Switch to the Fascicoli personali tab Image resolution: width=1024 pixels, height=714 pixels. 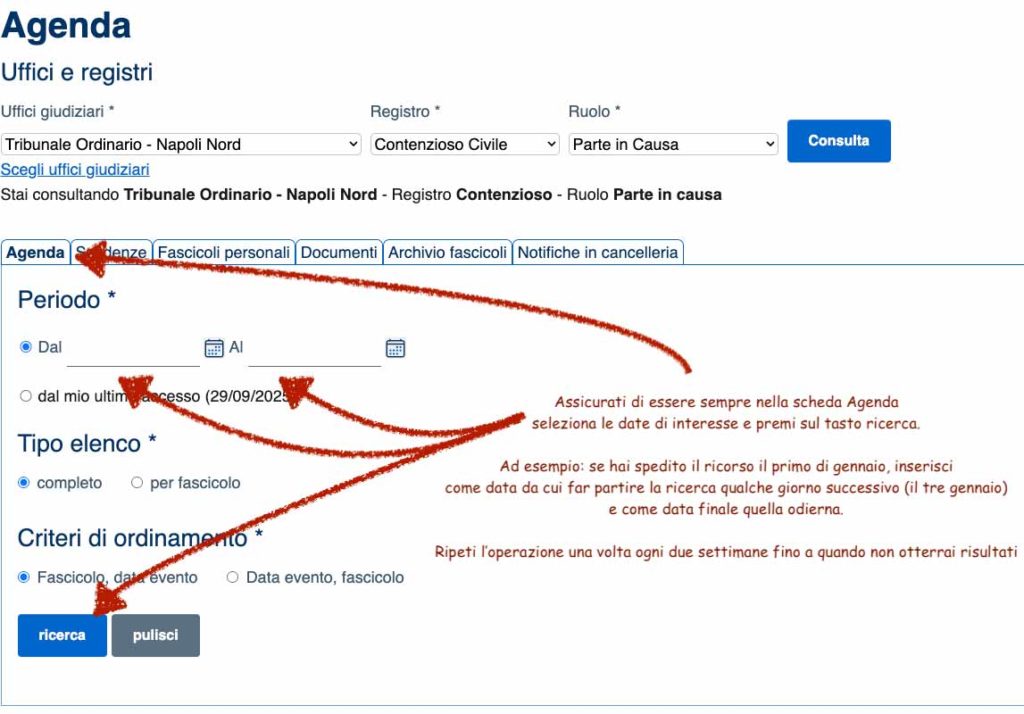[x=224, y=253]
